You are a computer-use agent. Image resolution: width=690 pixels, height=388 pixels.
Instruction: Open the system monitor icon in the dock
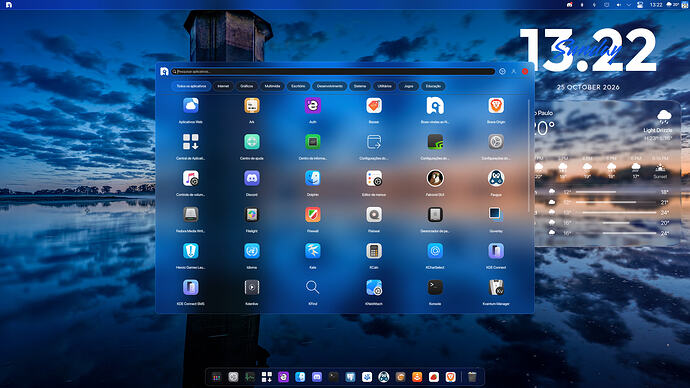click(250, 377)
